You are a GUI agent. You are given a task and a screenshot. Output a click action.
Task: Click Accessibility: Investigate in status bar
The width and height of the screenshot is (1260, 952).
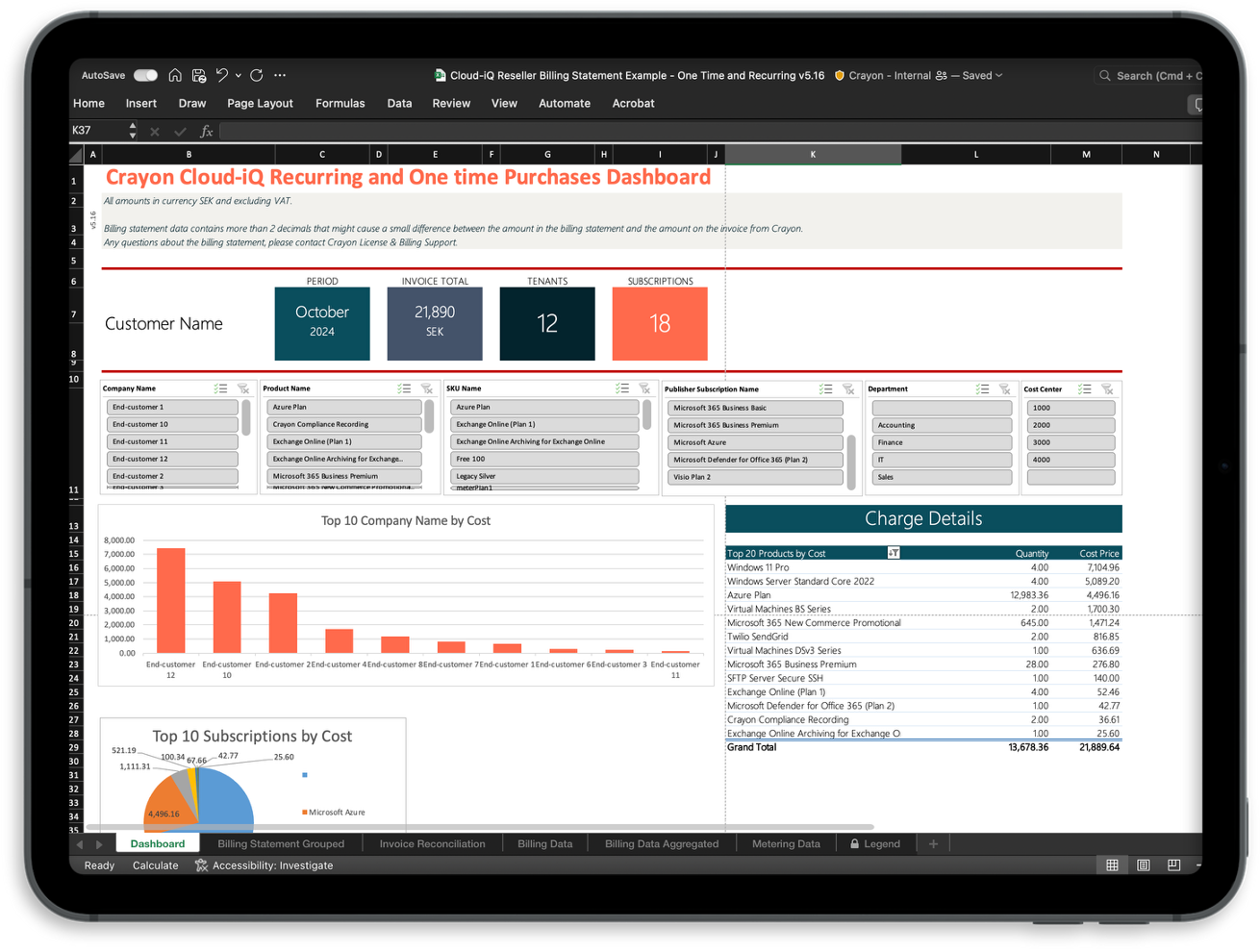[272, 865]
